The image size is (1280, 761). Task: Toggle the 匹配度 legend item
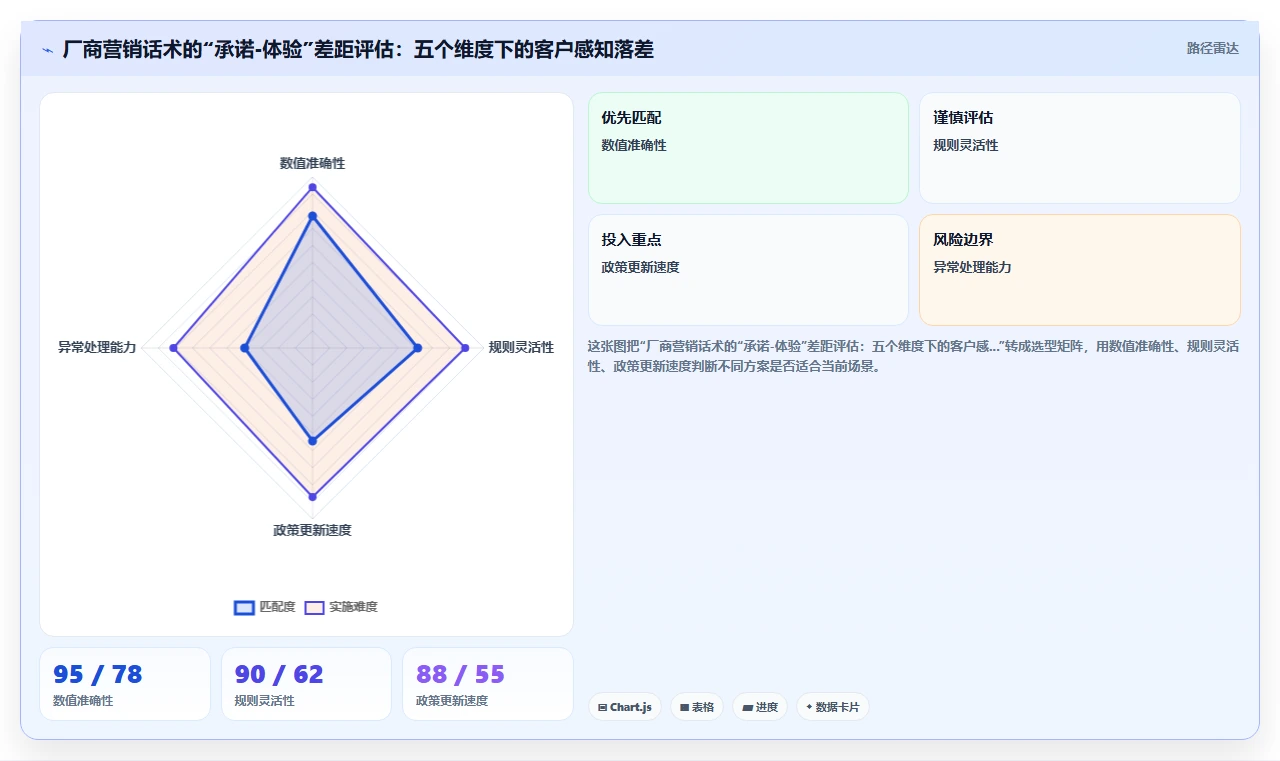(265, 607)
